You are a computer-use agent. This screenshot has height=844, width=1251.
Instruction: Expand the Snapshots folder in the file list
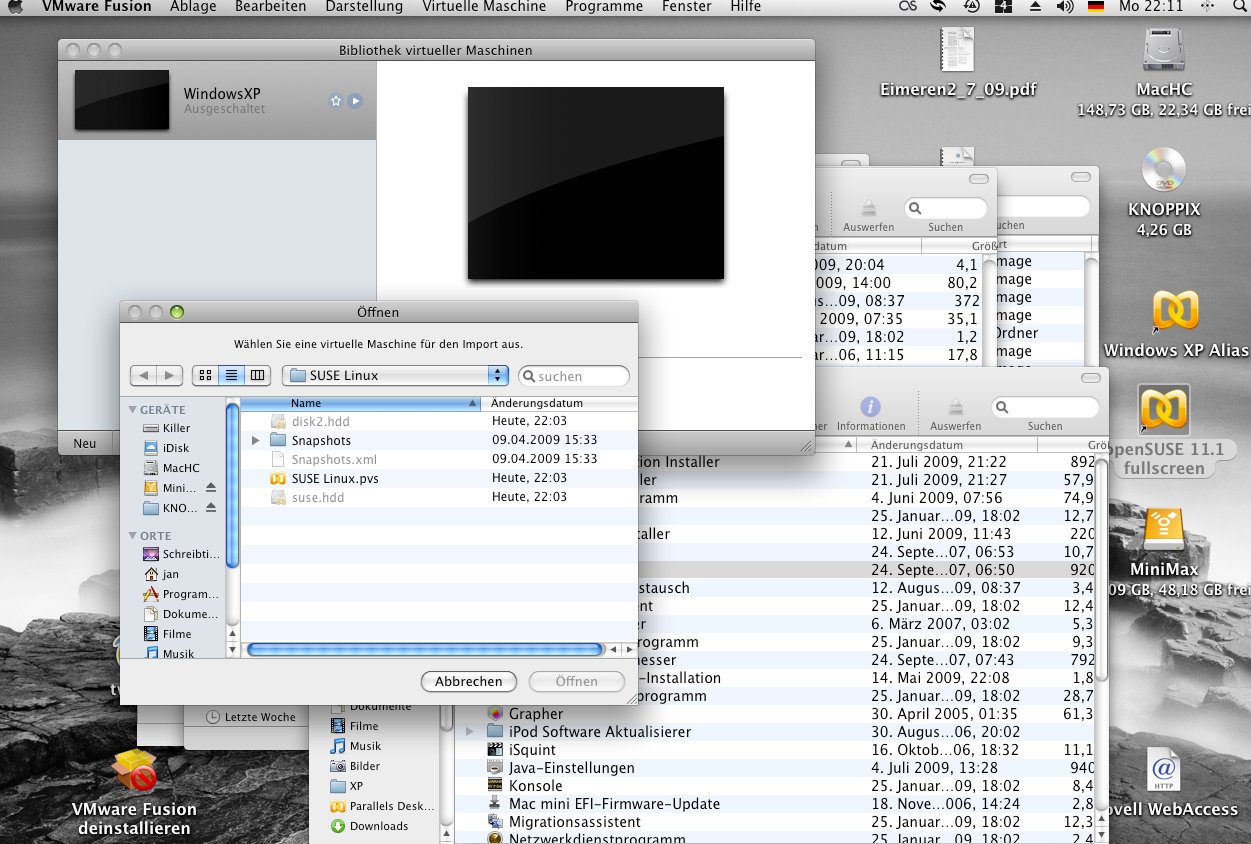tap(256, 441)
